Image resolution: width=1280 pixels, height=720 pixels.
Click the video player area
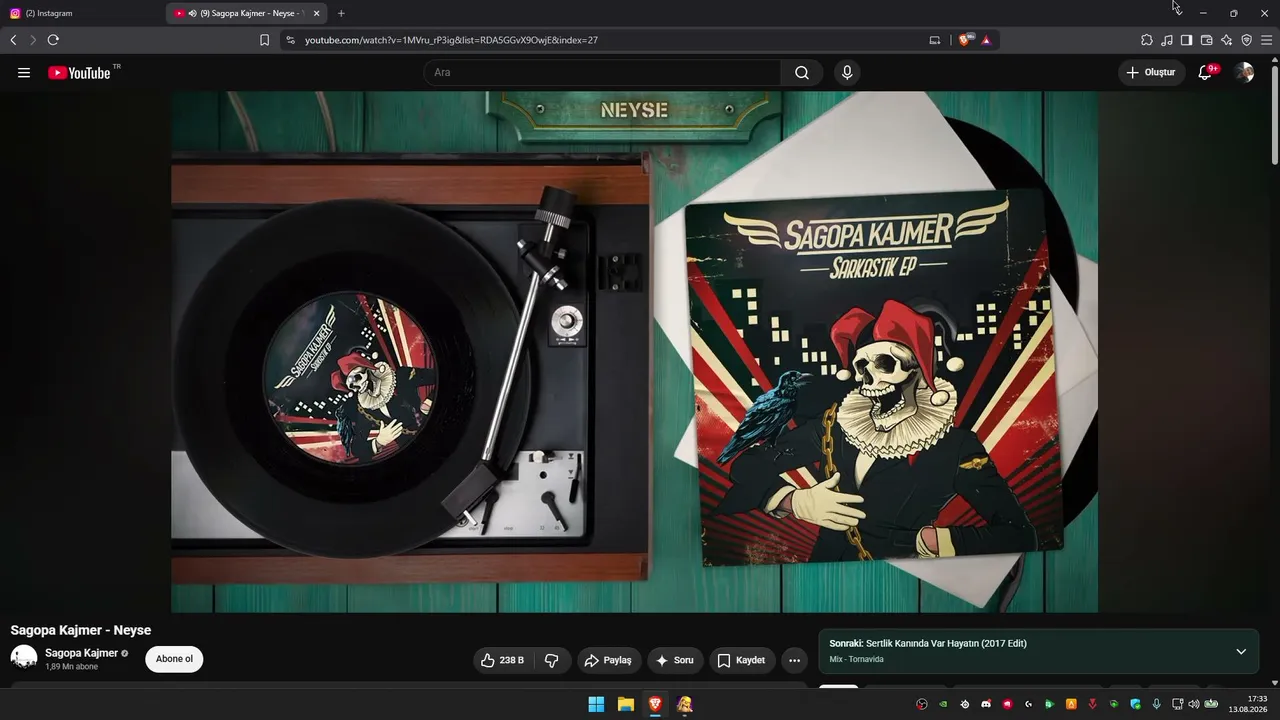pyautogui.click(x=634, y=351)
